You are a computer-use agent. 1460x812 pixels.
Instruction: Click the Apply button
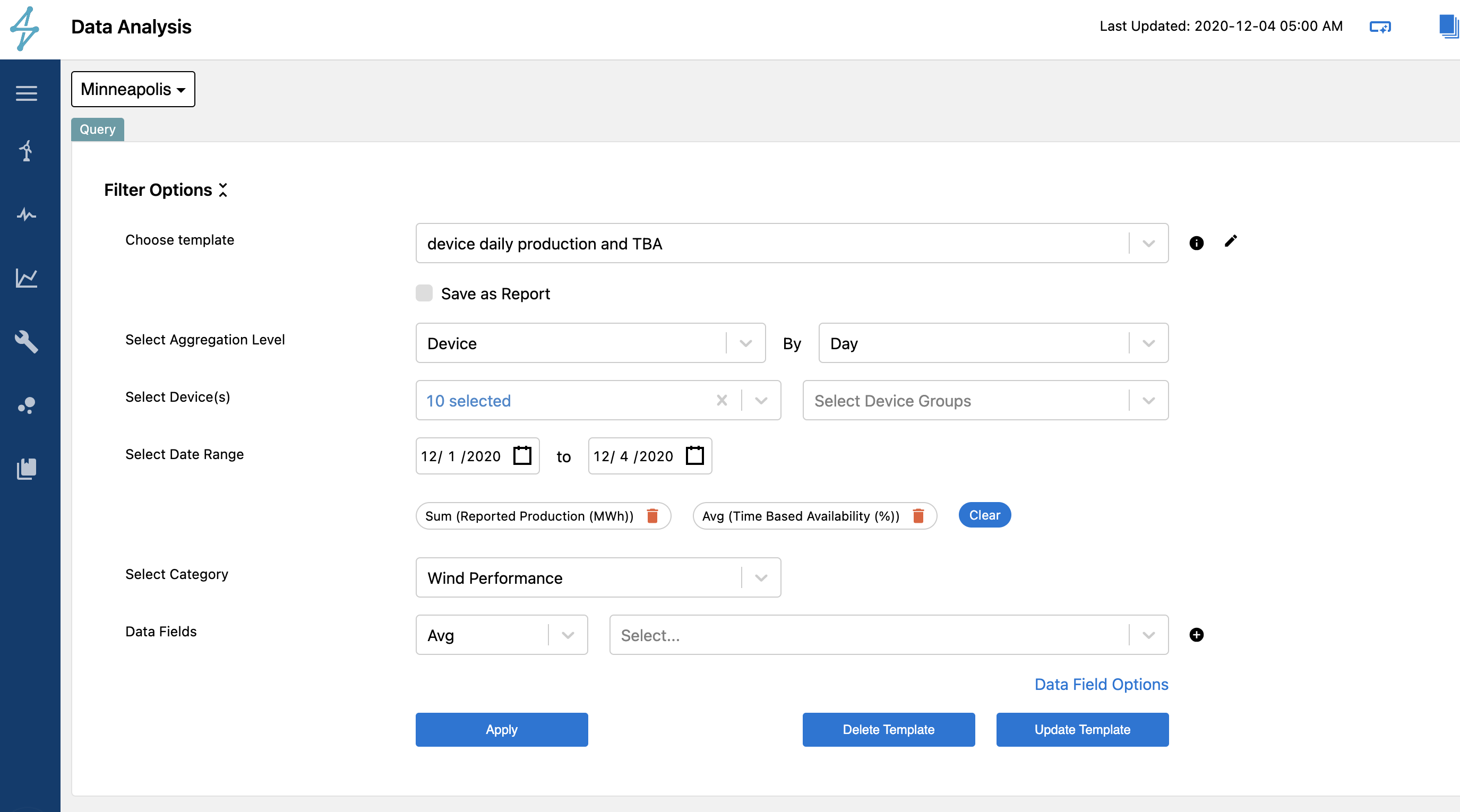[502, 729]
